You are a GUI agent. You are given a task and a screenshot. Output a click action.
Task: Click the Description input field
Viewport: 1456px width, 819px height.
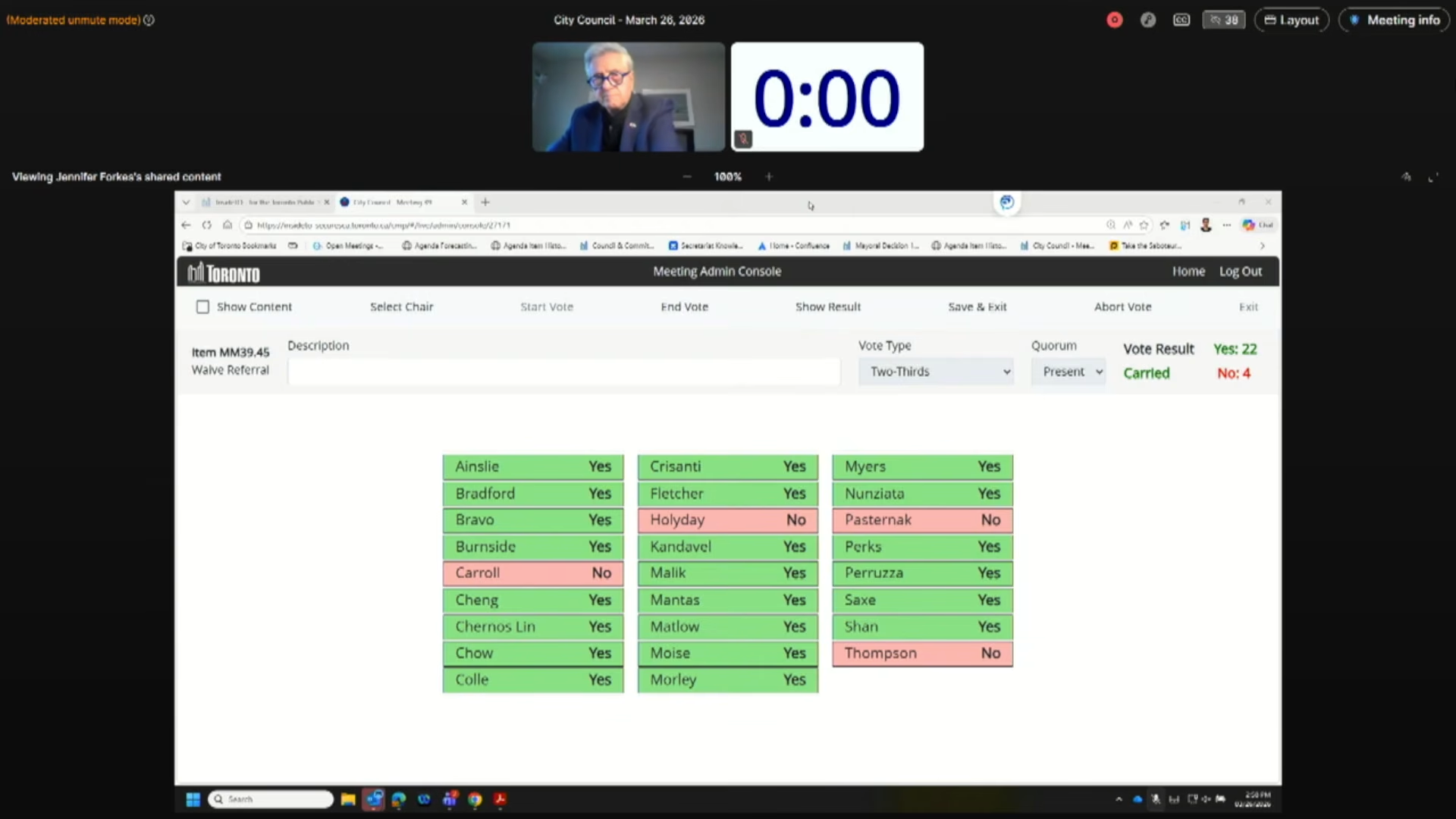tap(563, 372)
